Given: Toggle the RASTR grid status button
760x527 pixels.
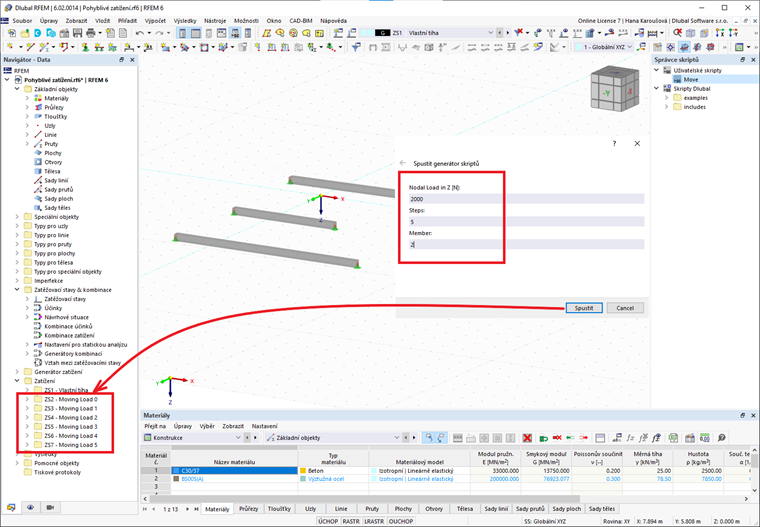Looking at the screenshot, I should click(351, 521).
